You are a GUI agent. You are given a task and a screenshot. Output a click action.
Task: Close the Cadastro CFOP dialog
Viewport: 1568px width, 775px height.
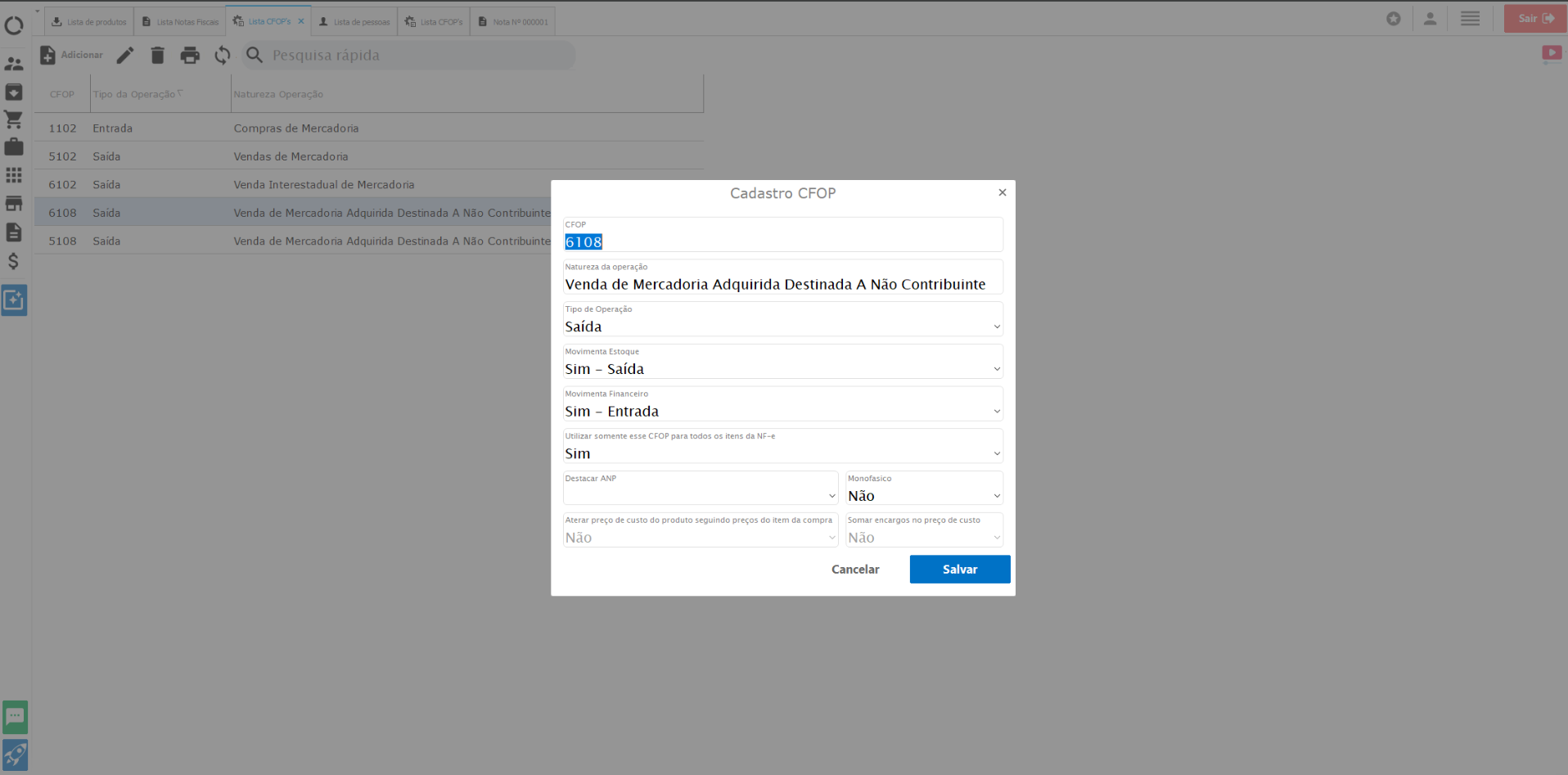point(1002,192)
